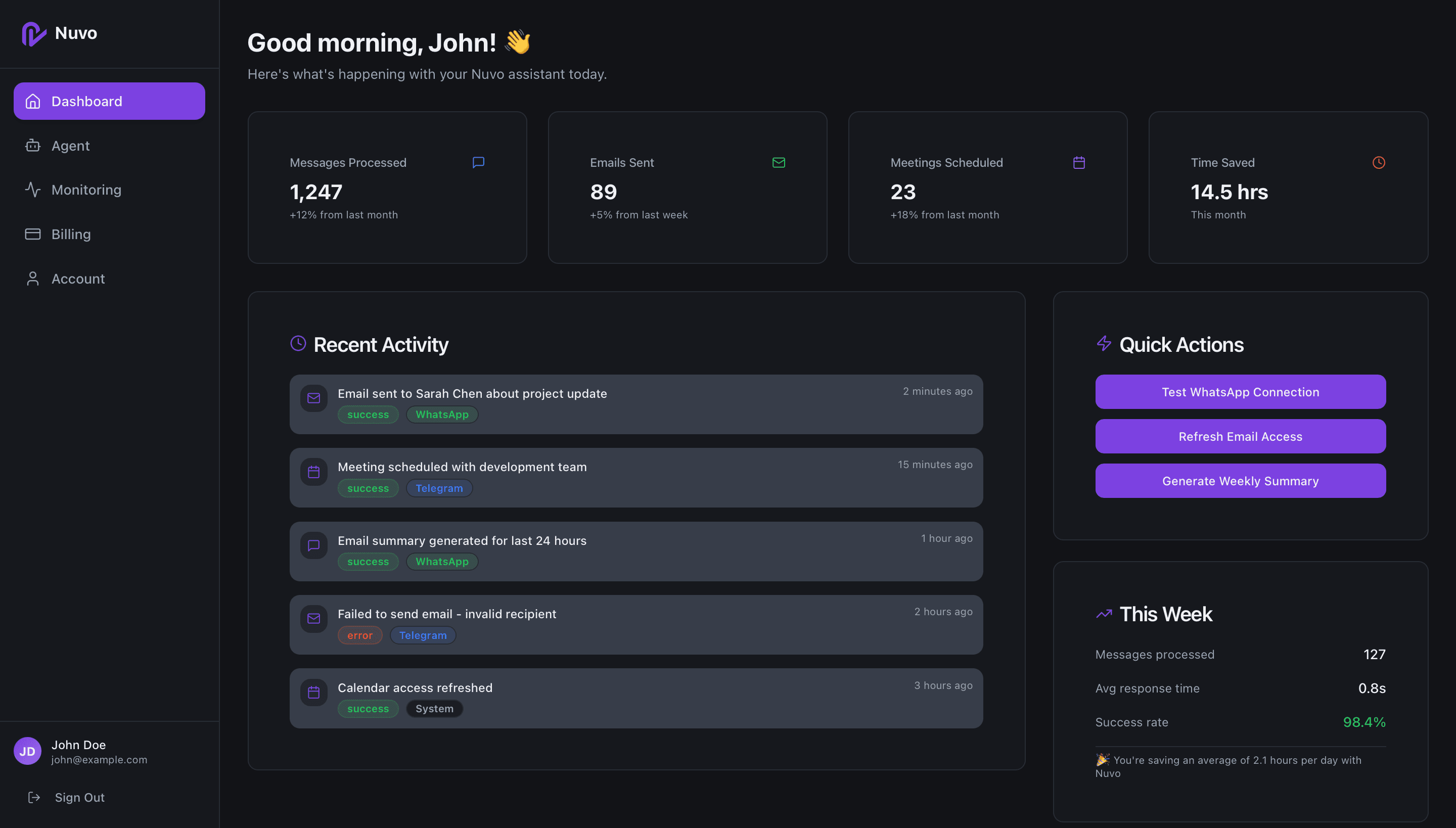The image size is (1456, 828).
Task: Click envelope icon on Sarah Chen email activity
Action: point(314,398)
